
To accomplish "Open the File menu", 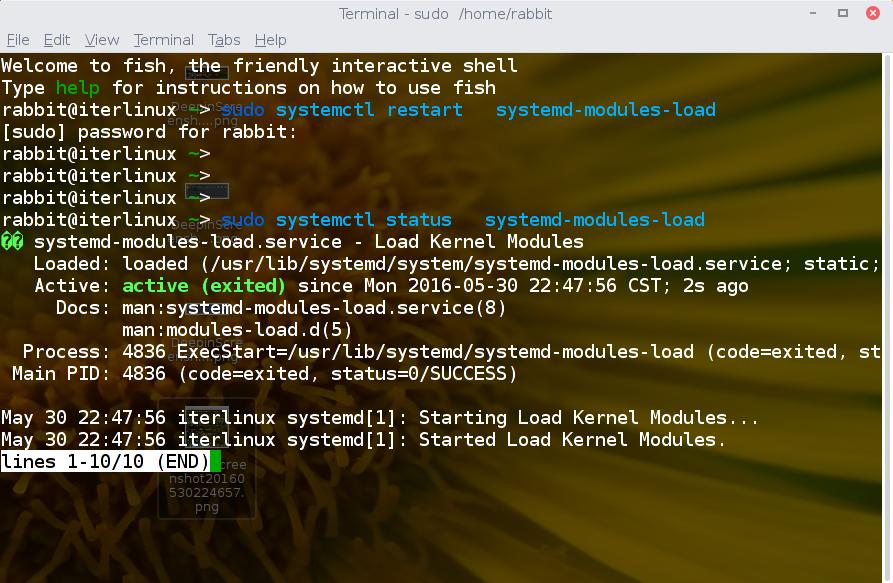I will tap(18, 40).
